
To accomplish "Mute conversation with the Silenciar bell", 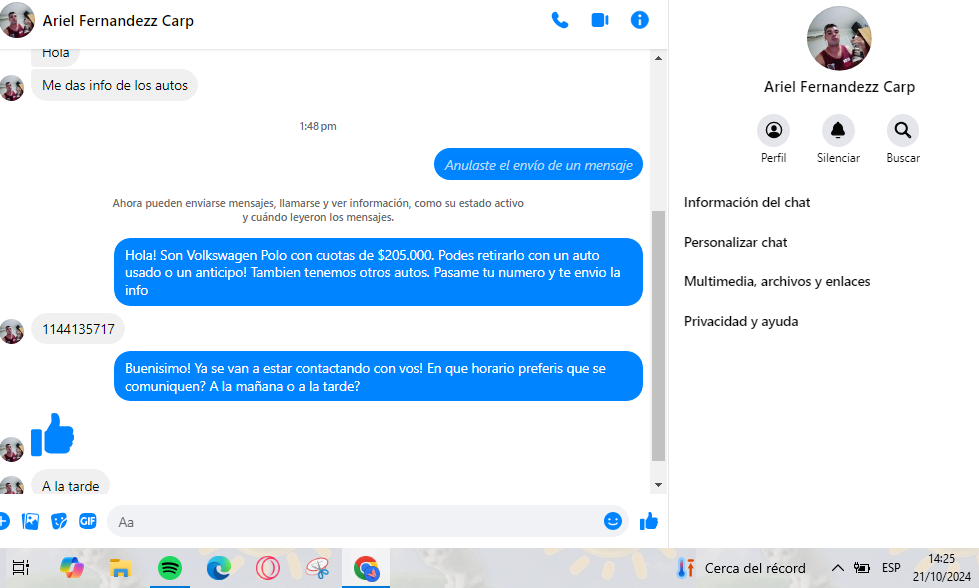I will (838, 130).
